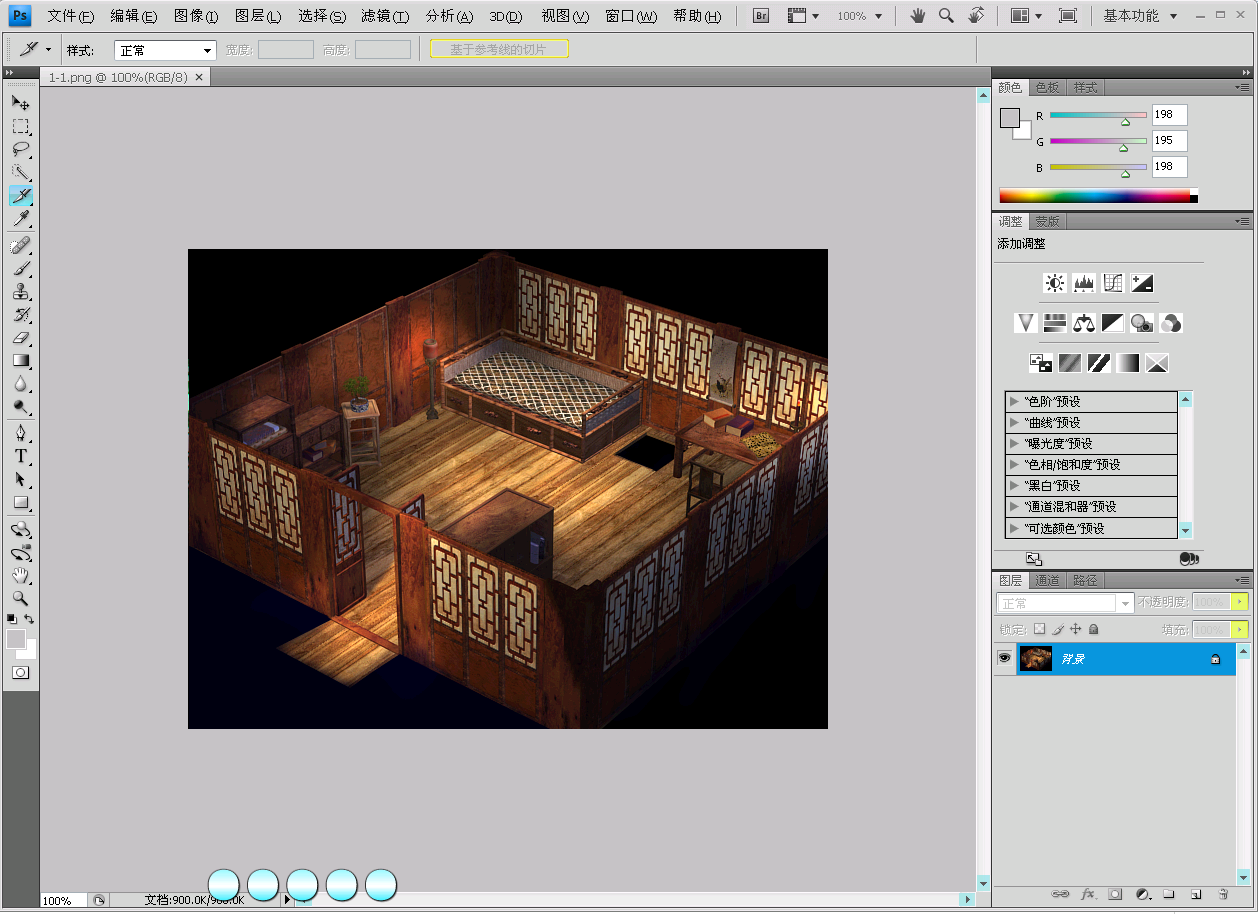The height and width of the screenshot is (914, 1258).
Task: Select the Zoom tool in the left toolbox
Action: [20, 598]
